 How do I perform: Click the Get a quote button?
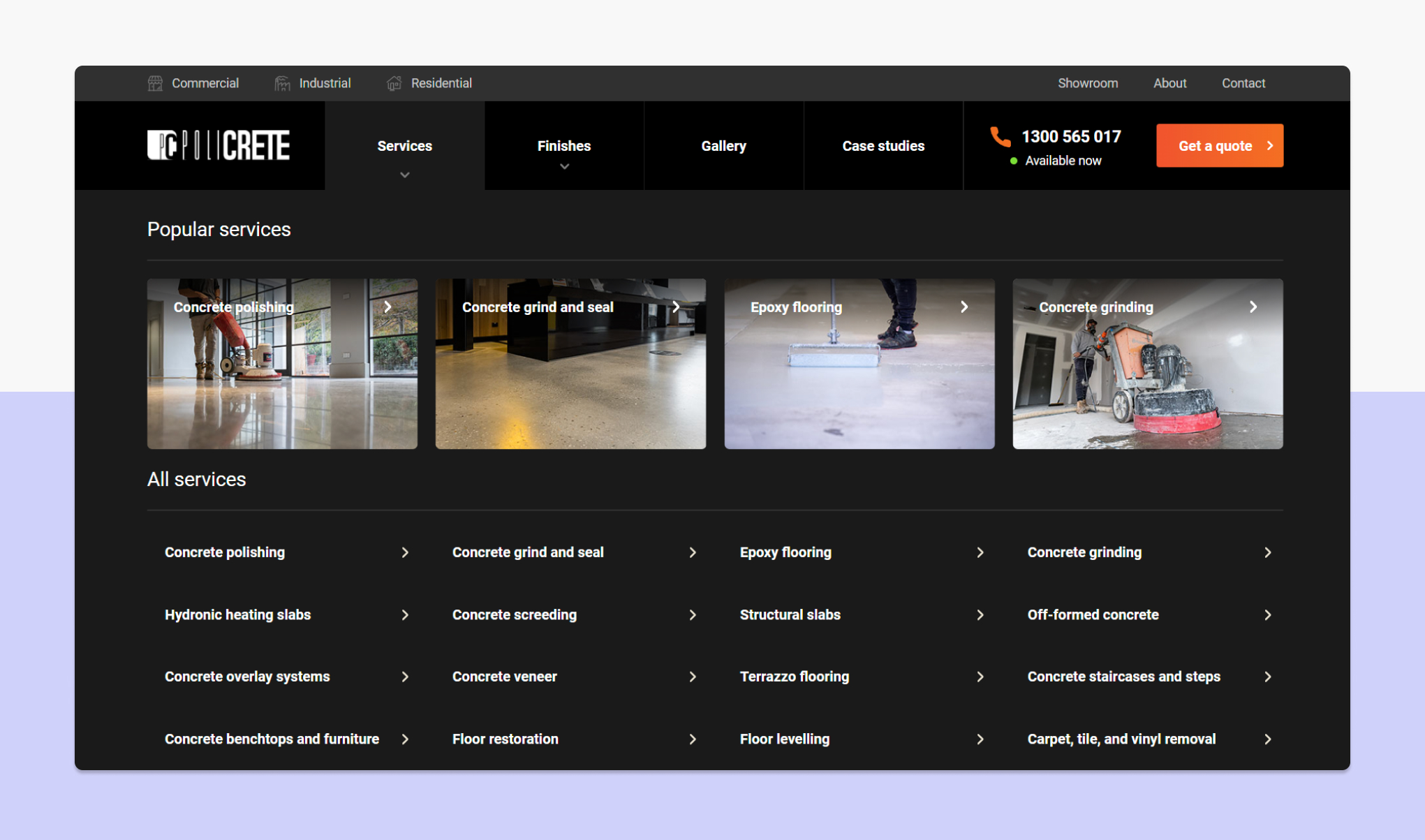click(1219, 145)
